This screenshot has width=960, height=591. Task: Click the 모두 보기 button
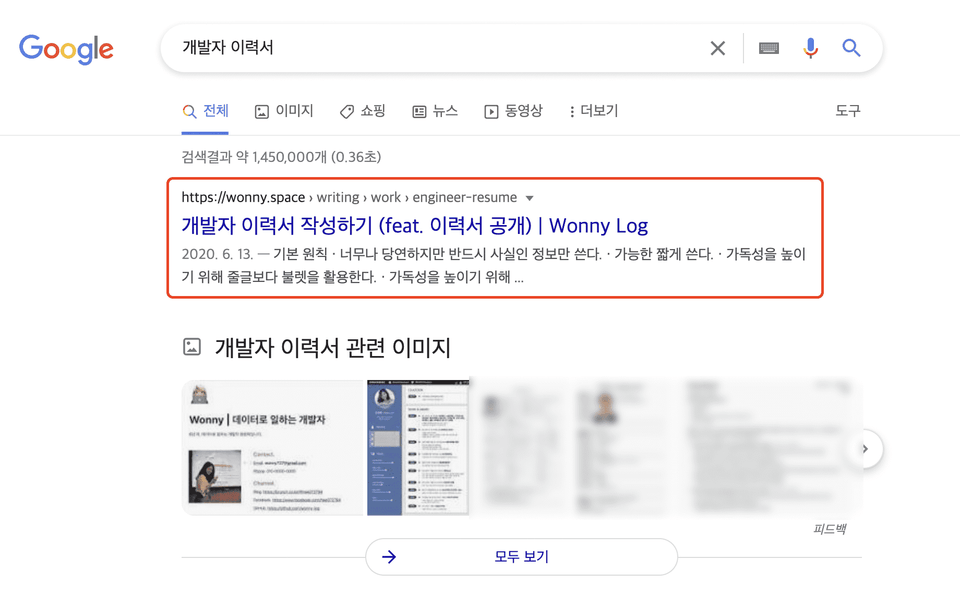522,557
